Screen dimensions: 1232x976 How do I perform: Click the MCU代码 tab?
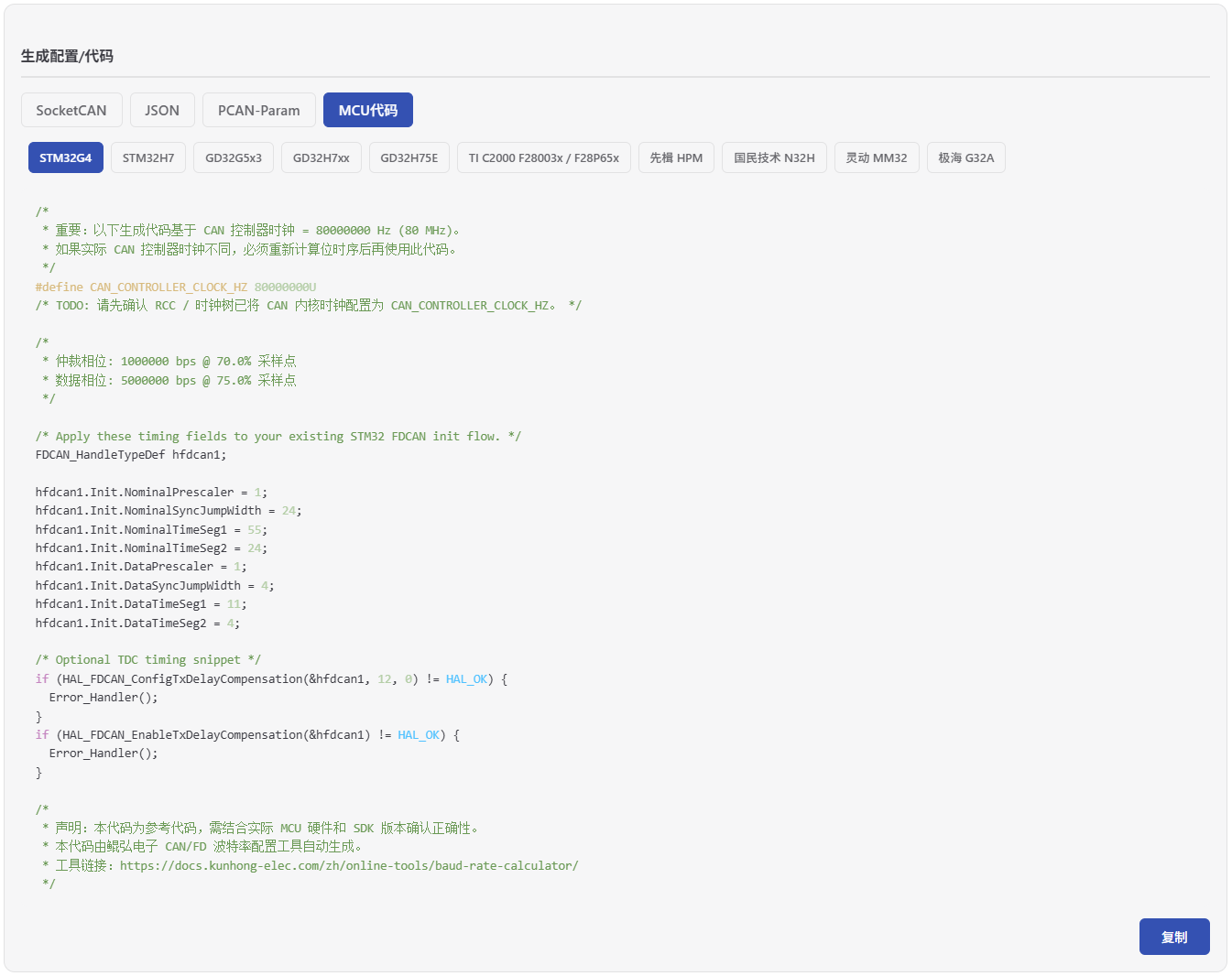367,110
